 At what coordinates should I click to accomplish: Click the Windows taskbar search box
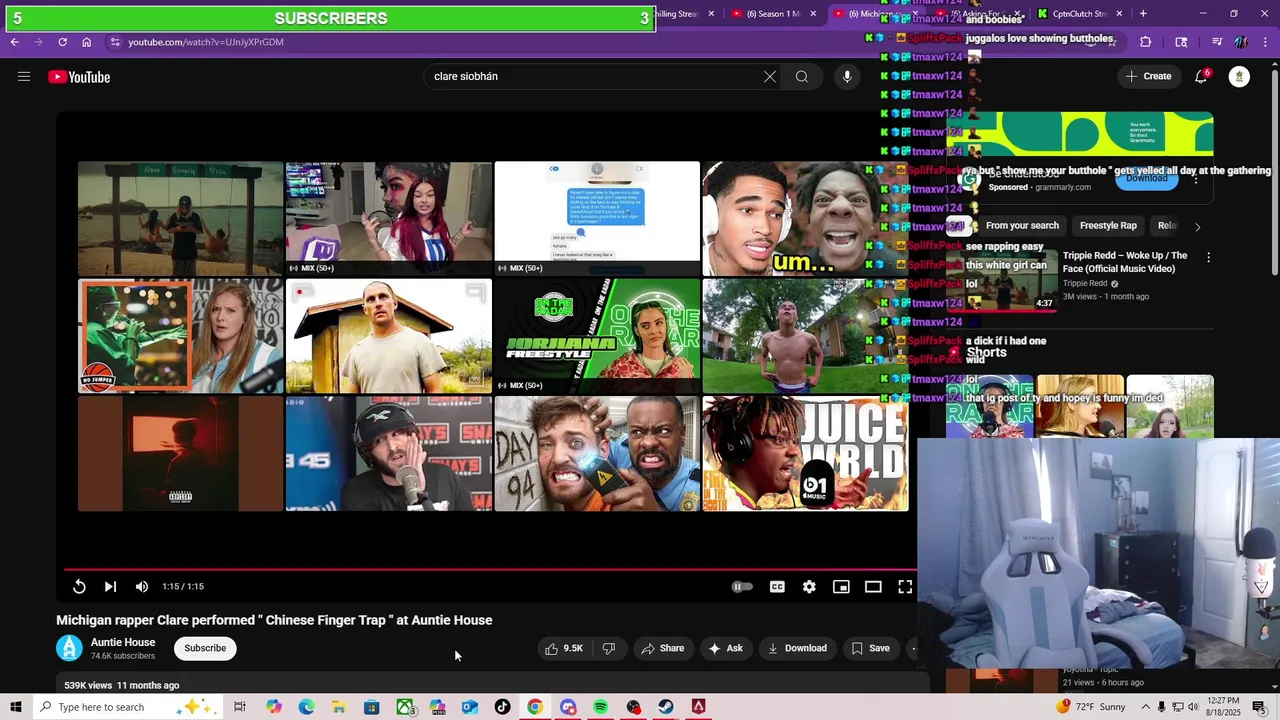tap(127, 707)
